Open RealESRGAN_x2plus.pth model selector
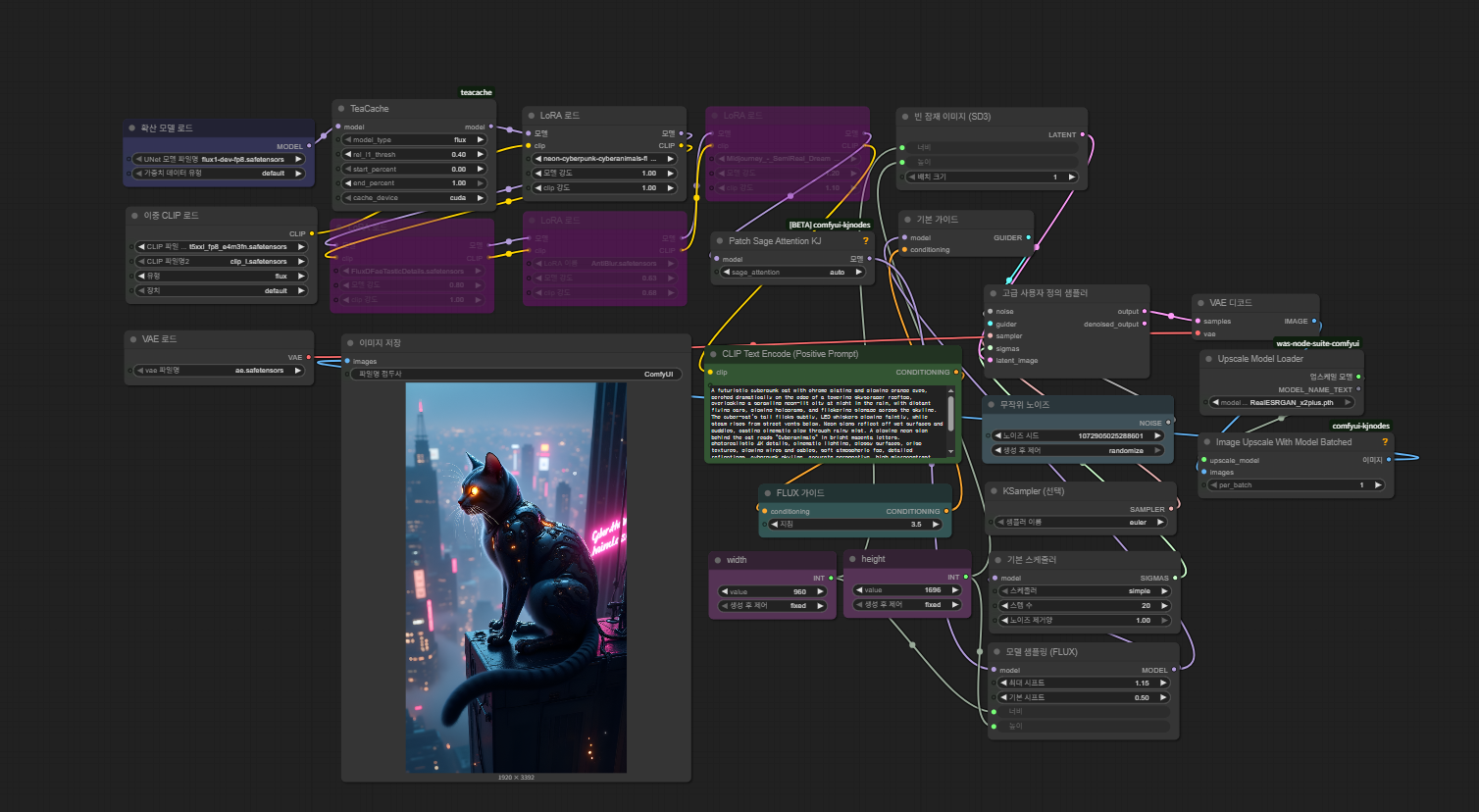The image size is (1479, 812). tap(1281, 402)
